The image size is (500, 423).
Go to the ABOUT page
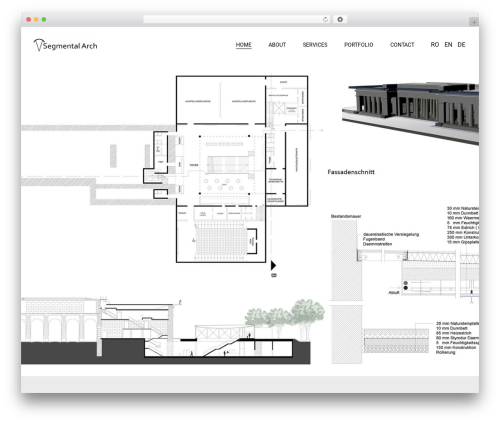point(277,45)
